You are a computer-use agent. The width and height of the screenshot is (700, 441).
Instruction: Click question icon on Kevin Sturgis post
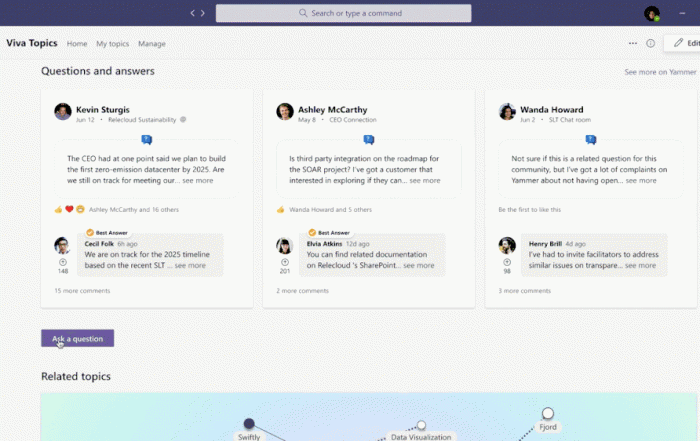pos(146,140)
